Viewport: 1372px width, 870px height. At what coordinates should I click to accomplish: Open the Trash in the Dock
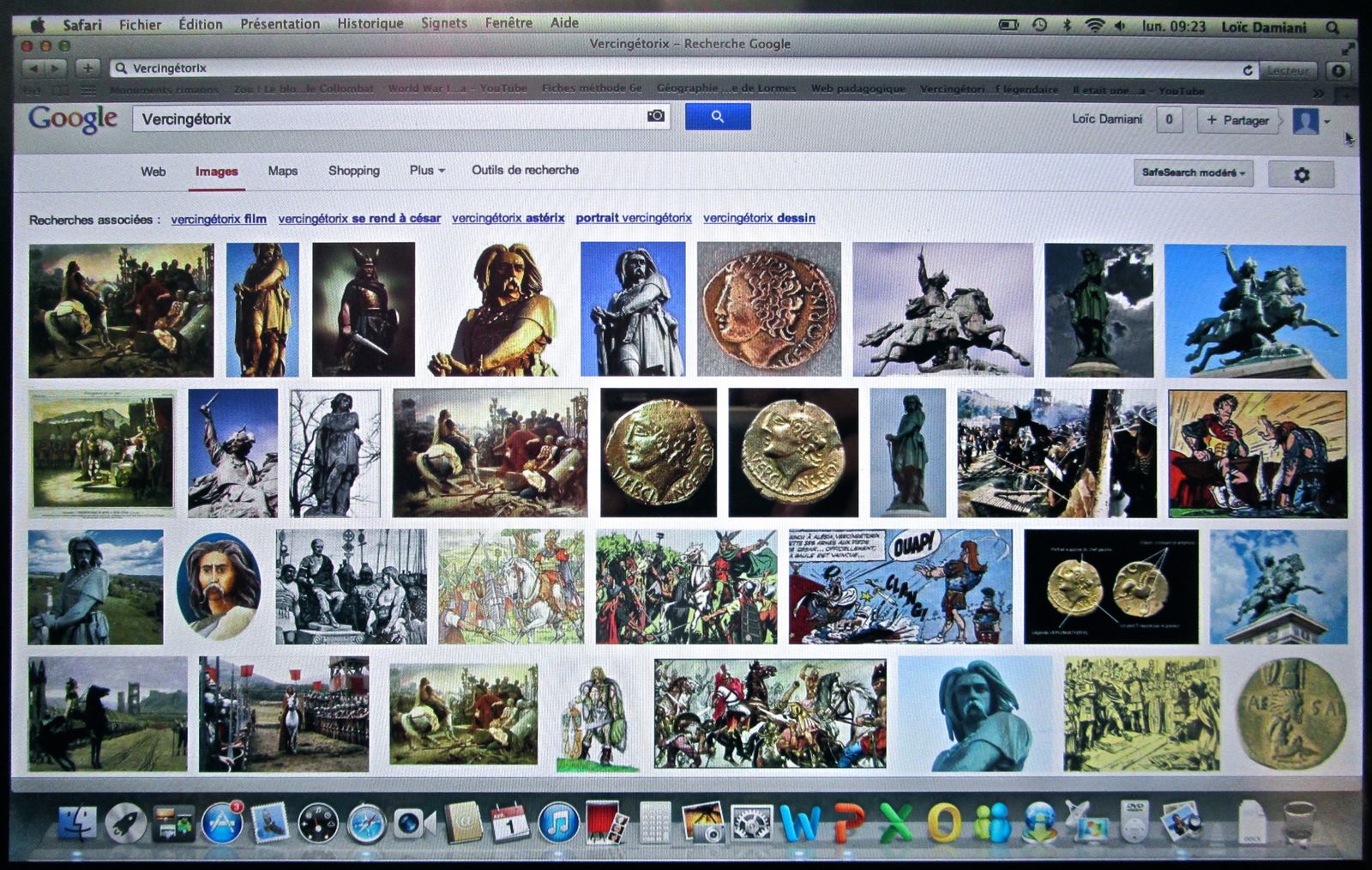click(x=1299, y=824)
